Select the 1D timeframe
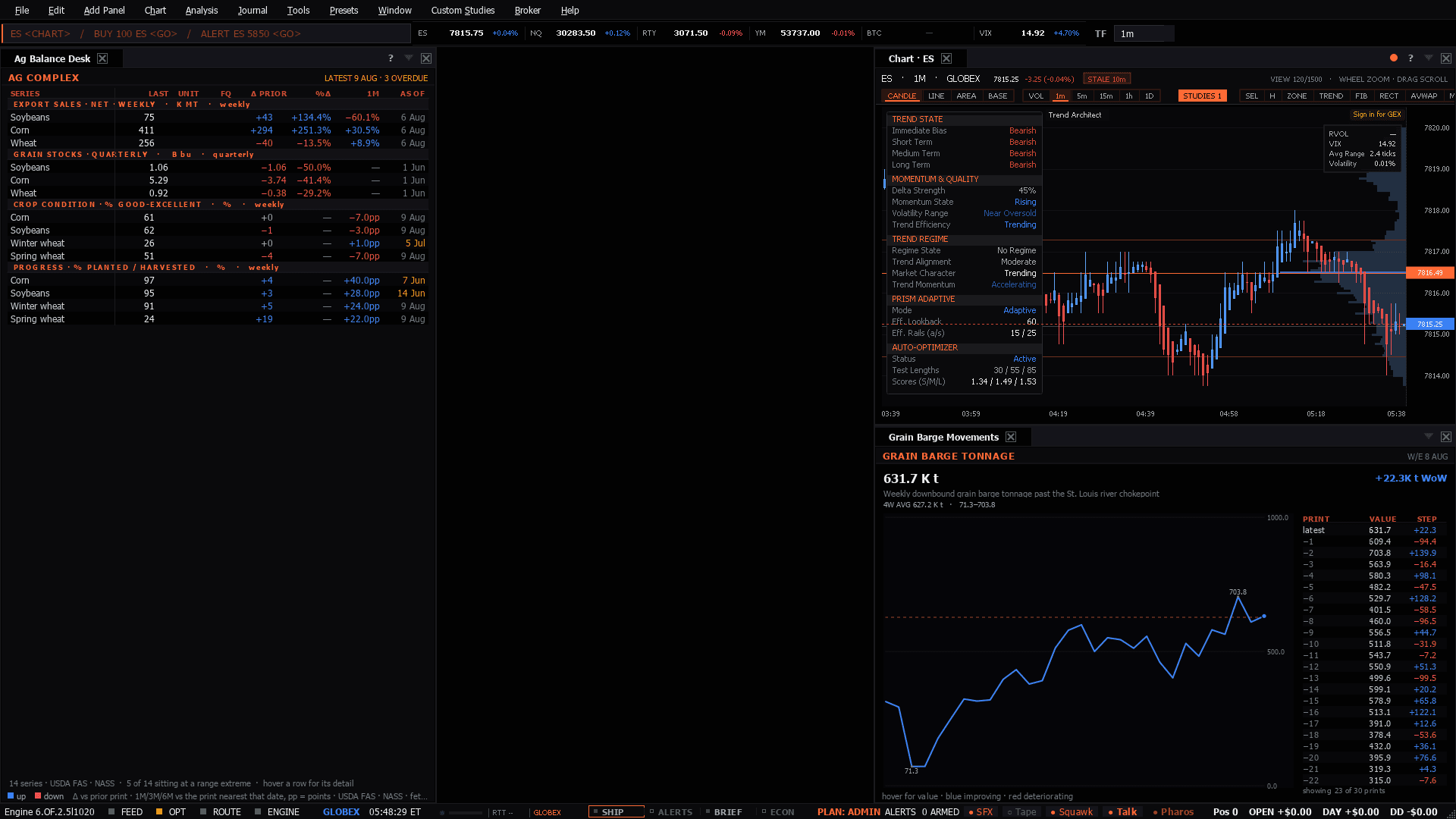This screenshot has width=1456, height=819. pyautogui.click(x=1150, y=96)
